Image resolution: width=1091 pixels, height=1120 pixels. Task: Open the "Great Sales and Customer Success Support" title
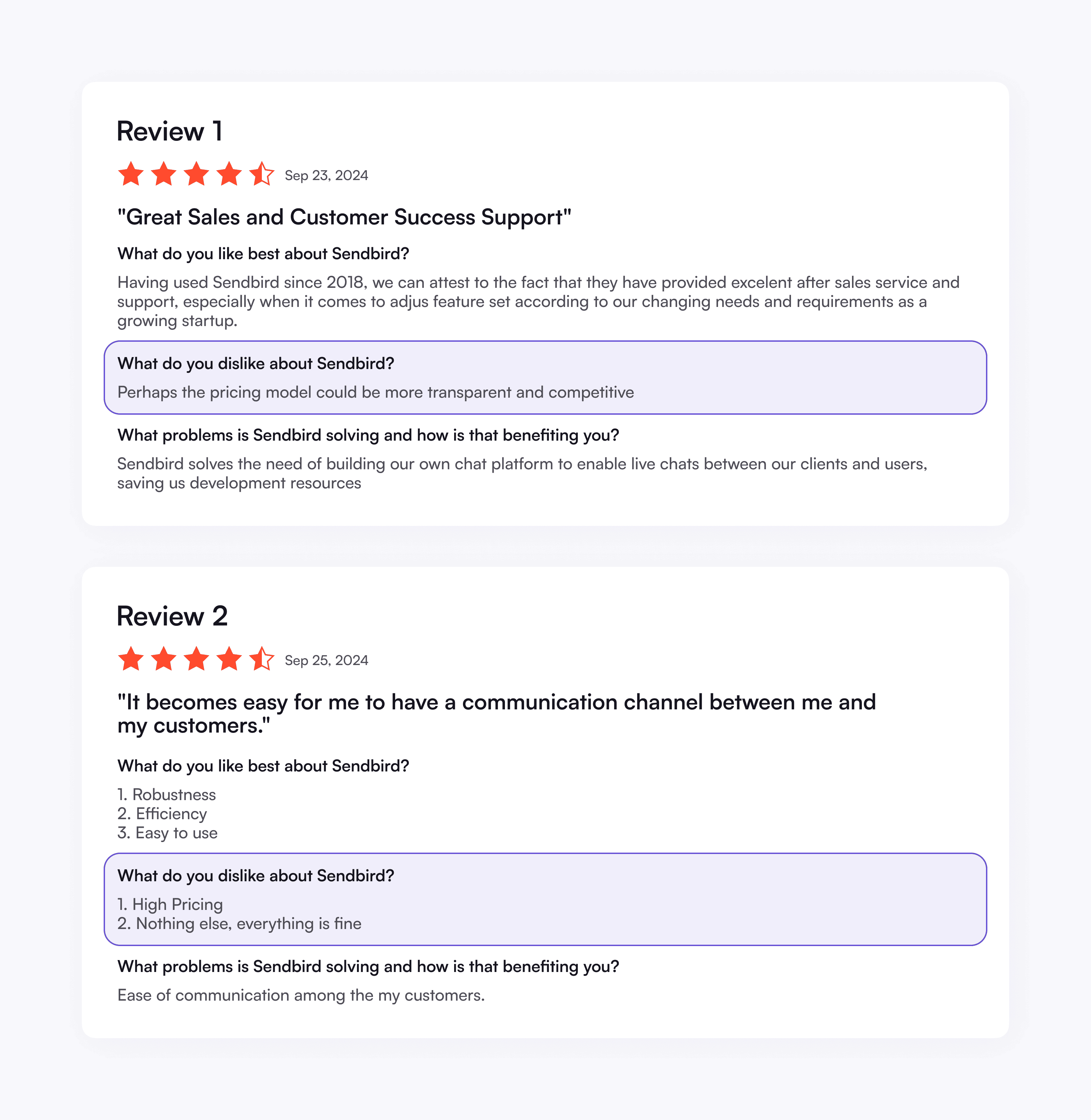pyautogui.click(x=344, y=217)
